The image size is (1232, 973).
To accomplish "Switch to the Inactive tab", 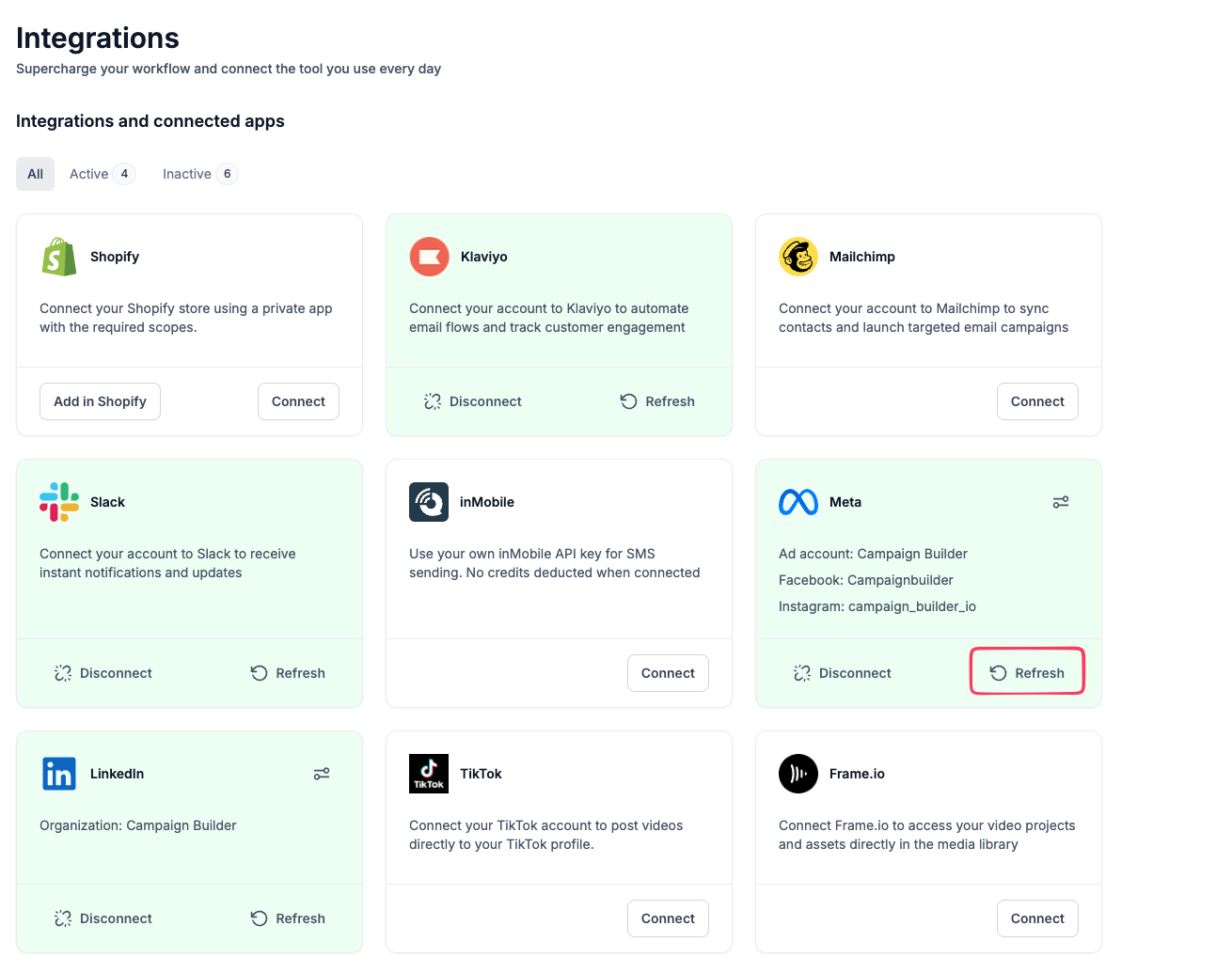I will tap(200, 174).
